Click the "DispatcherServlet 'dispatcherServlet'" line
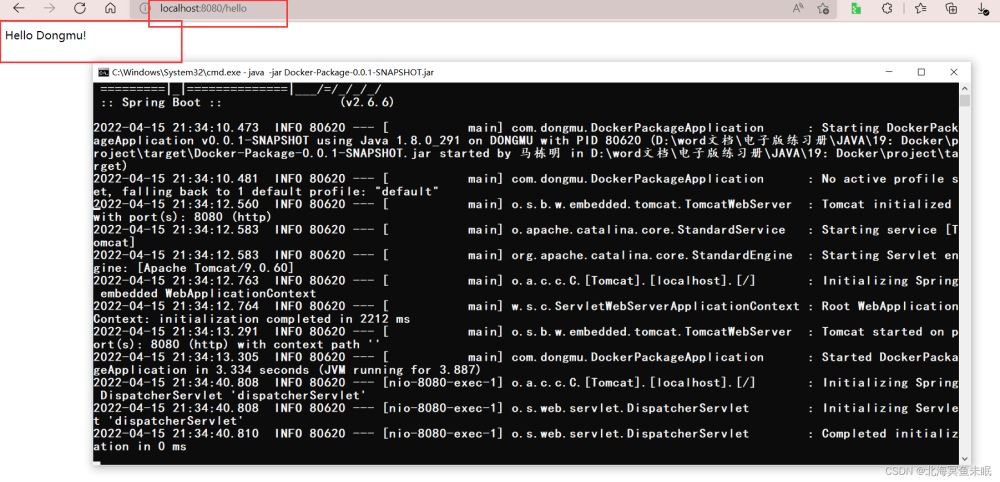Image resolution: width=1000 pixels, height=482 pixels. [233, 395]
